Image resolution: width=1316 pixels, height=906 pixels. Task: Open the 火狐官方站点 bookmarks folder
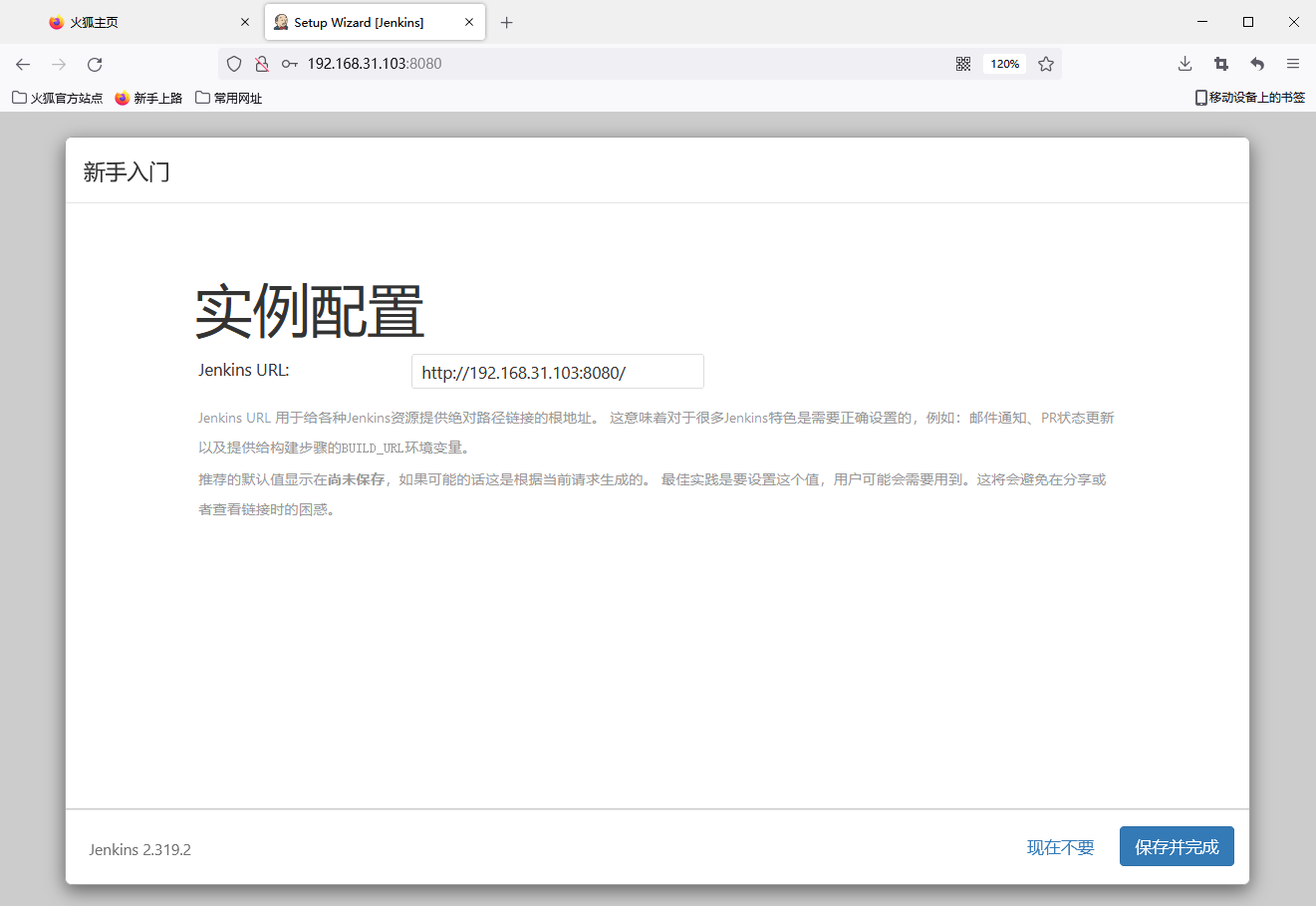click(x=58, y=98)
